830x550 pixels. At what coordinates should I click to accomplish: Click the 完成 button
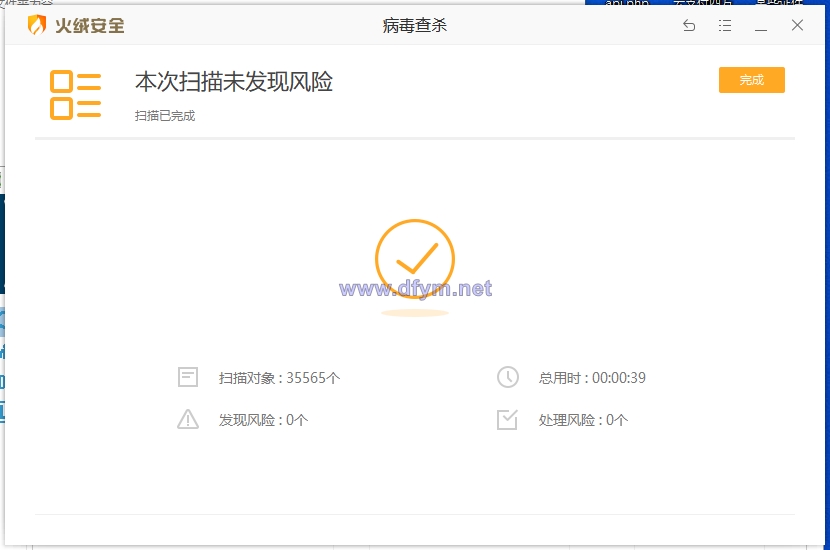click(x=751, y=80)
